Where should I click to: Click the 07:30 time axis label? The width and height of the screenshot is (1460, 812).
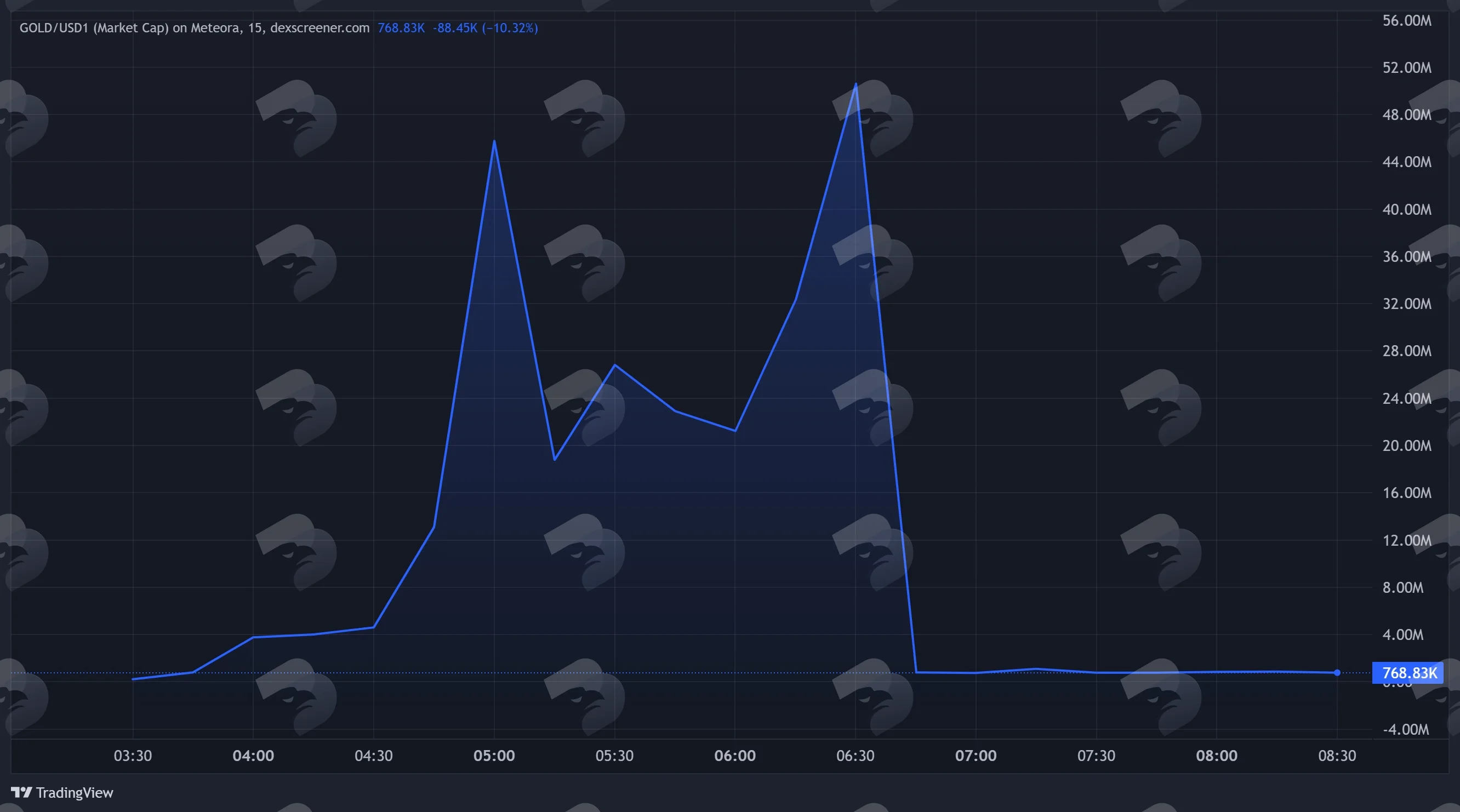click(x=1096, y=756)
